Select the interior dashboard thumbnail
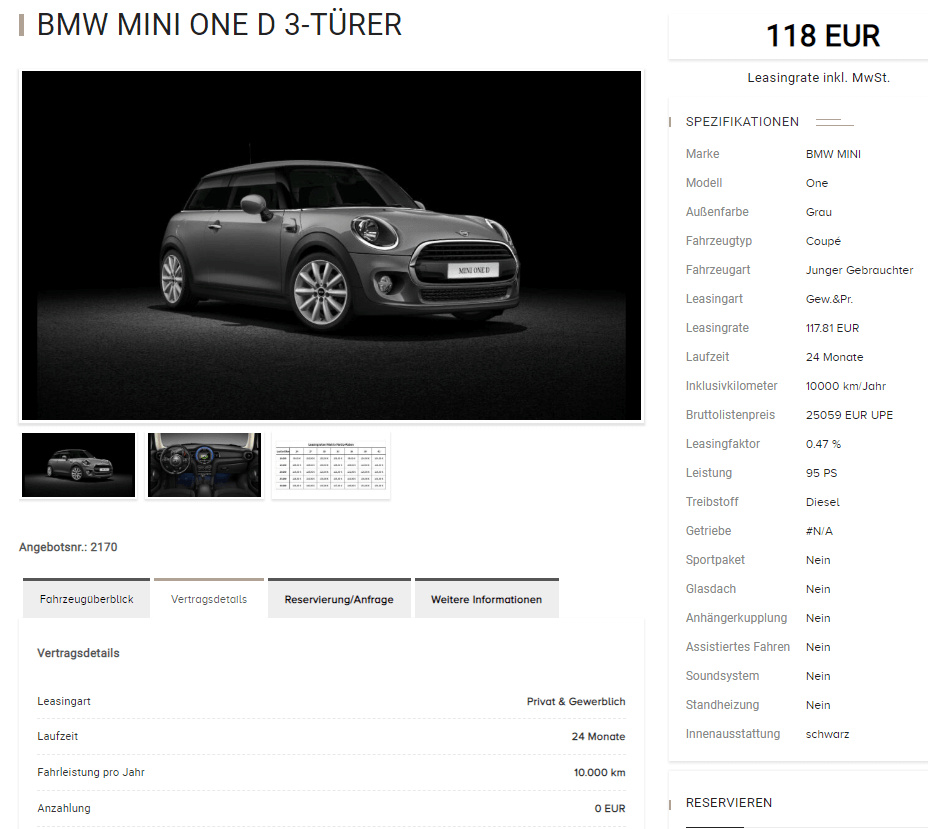The height and width of the screenshot is (829, 928). (204, 465)
